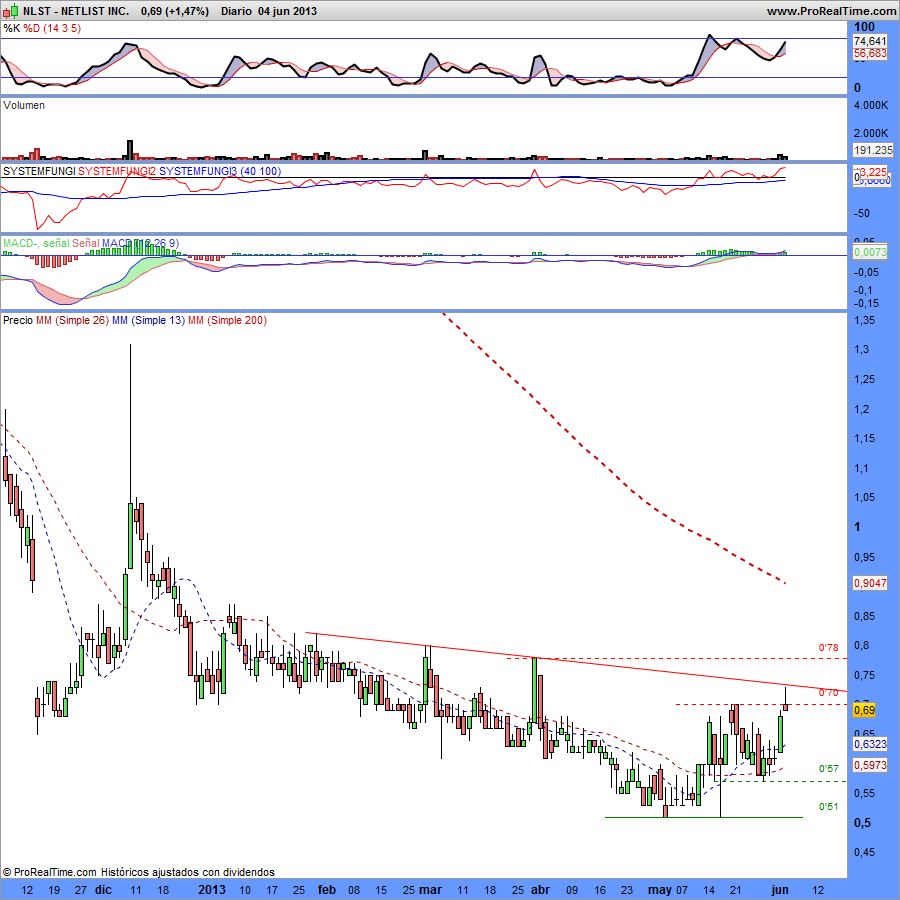
Task: Click the 'may' month marker on the date axis
Action: click(x=660, y=890)
